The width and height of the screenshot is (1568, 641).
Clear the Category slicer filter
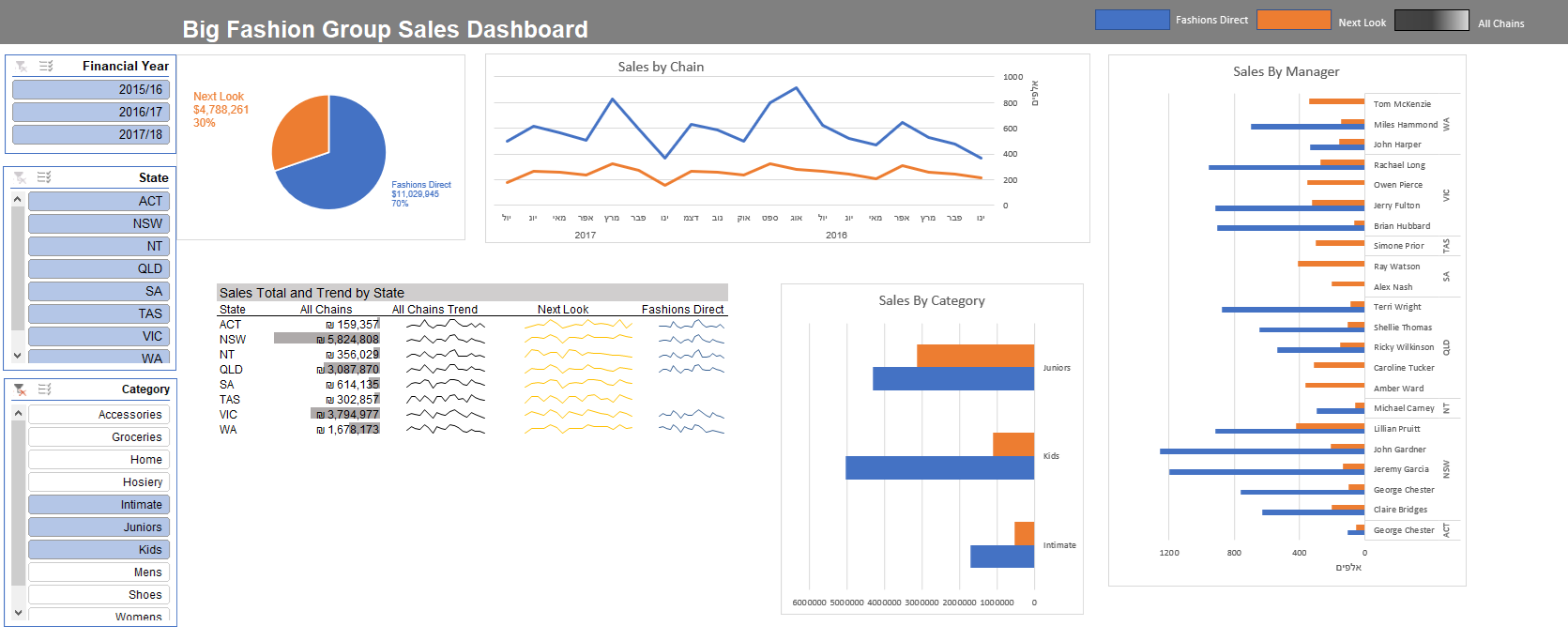coord(20,389)
